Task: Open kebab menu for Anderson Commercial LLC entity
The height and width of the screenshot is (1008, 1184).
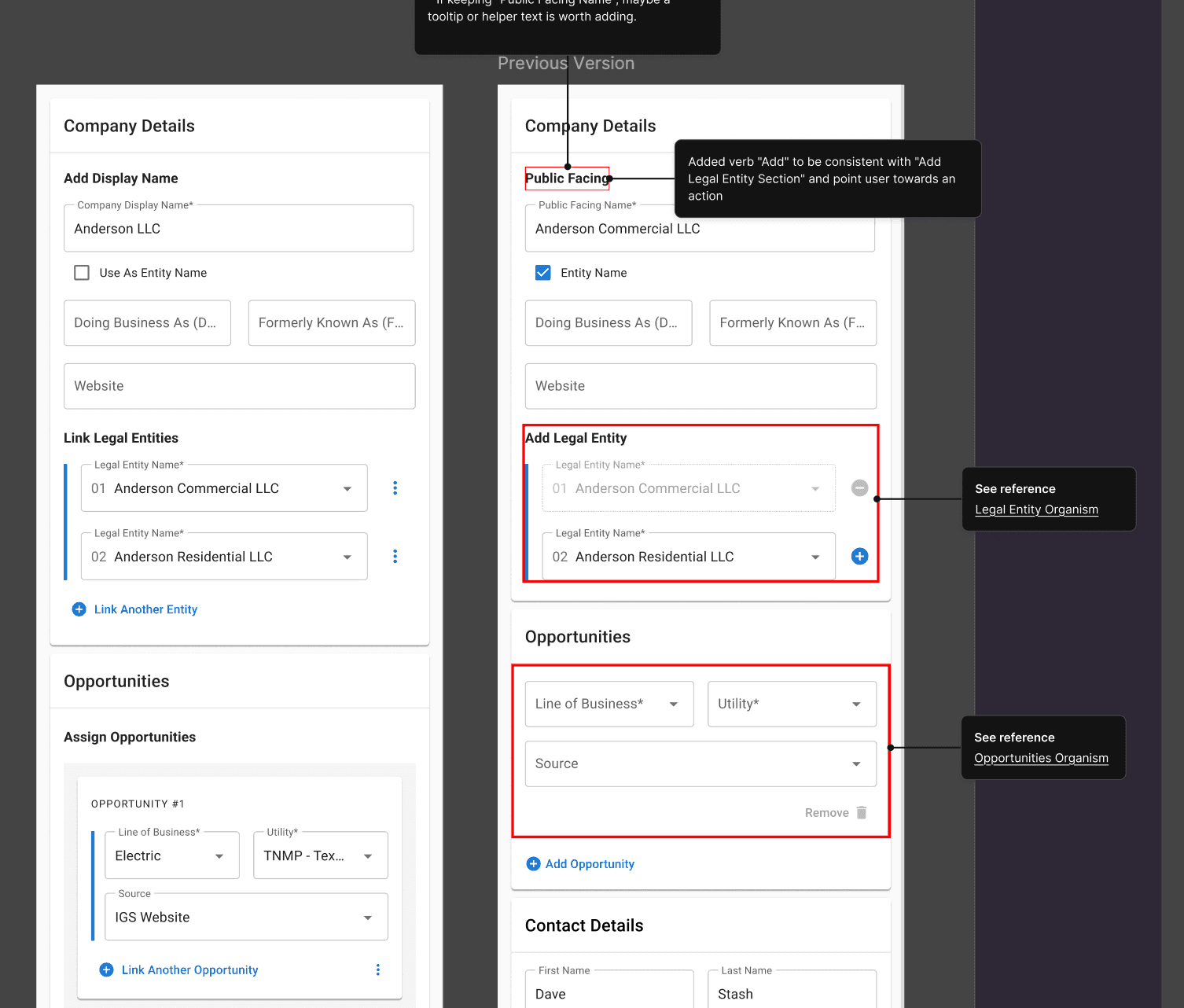Action: click(x=395, y=488)
